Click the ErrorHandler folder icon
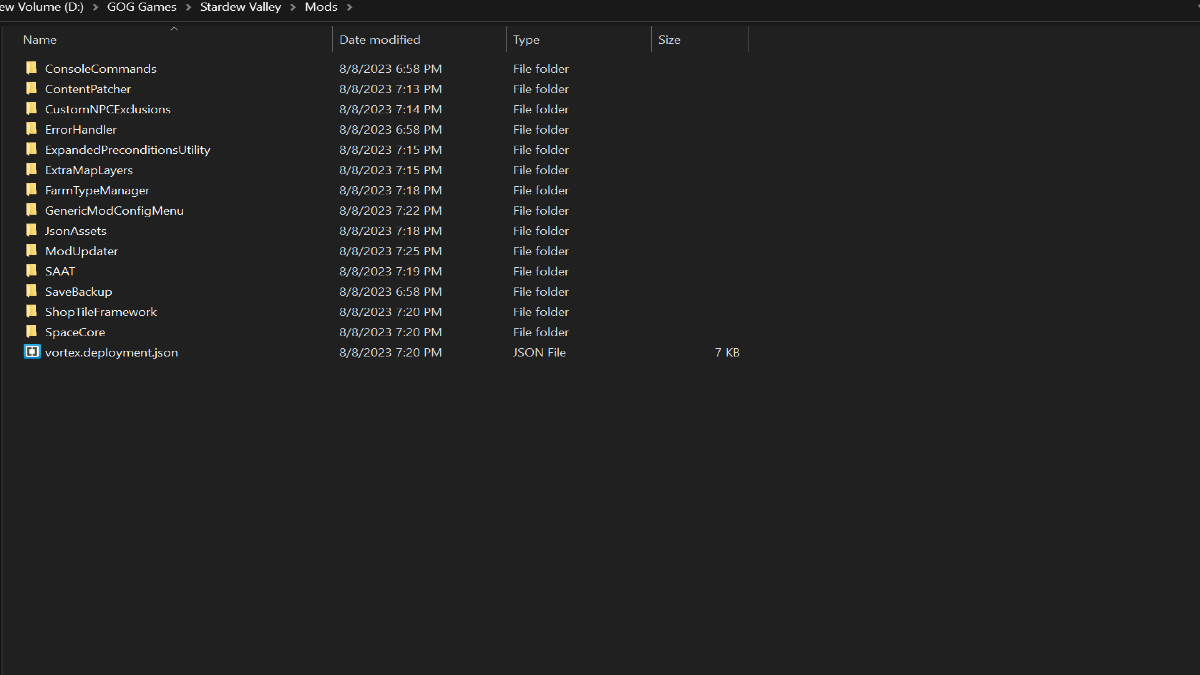 pyautogui.click(x=32, y=130)
